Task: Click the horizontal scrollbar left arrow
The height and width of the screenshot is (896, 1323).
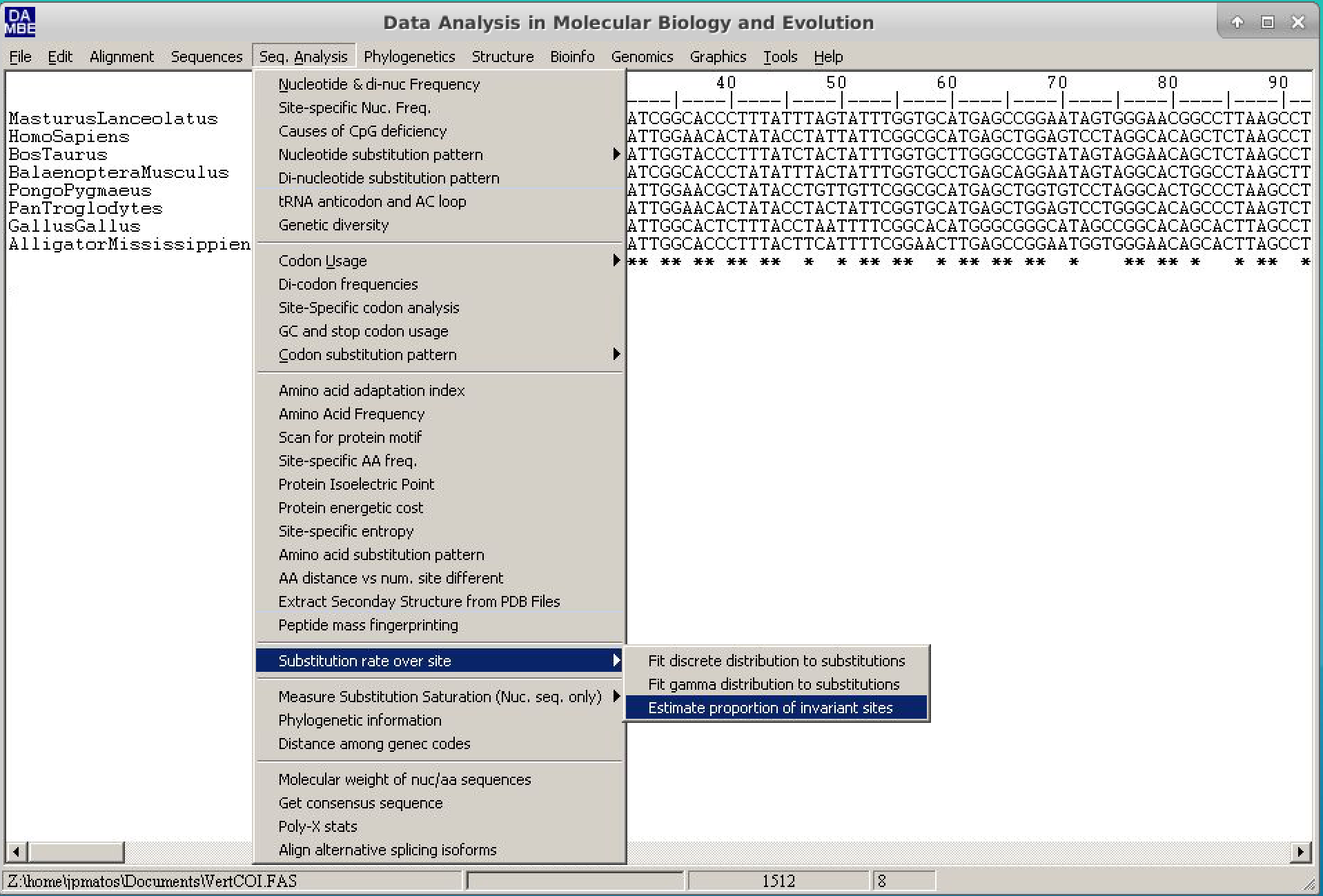Action: click(17, 852)
